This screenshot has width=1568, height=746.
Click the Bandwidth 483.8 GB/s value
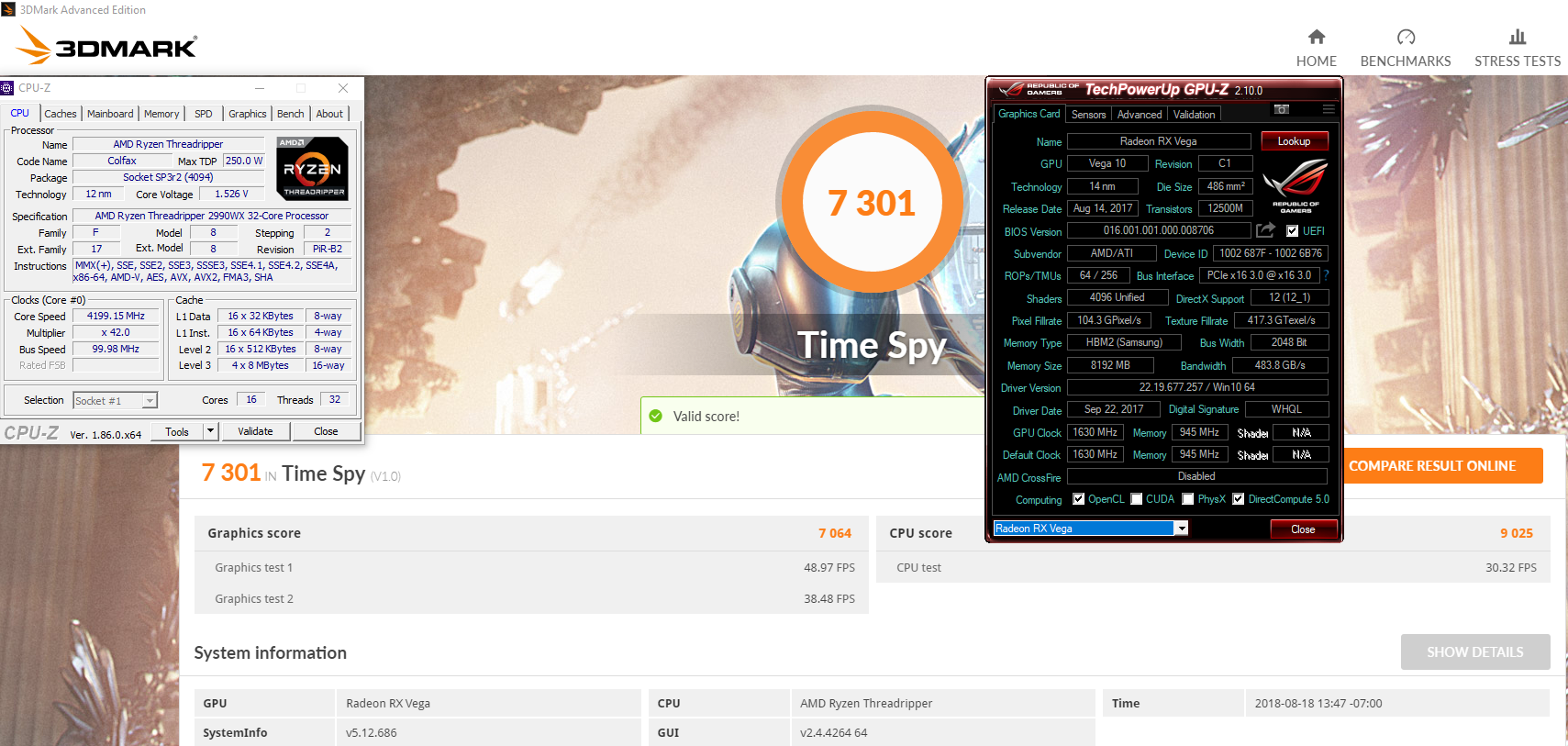(x=1280, y=365)
